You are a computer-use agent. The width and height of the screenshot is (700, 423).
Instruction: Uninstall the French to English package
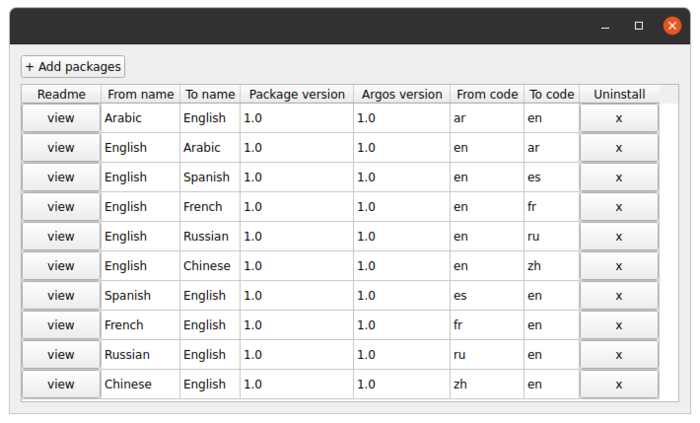619,325
